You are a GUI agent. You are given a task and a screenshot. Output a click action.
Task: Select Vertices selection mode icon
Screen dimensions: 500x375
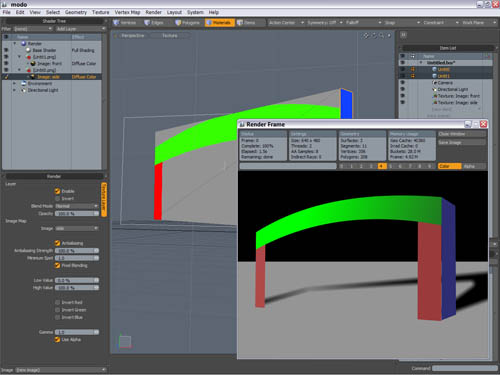116,23
